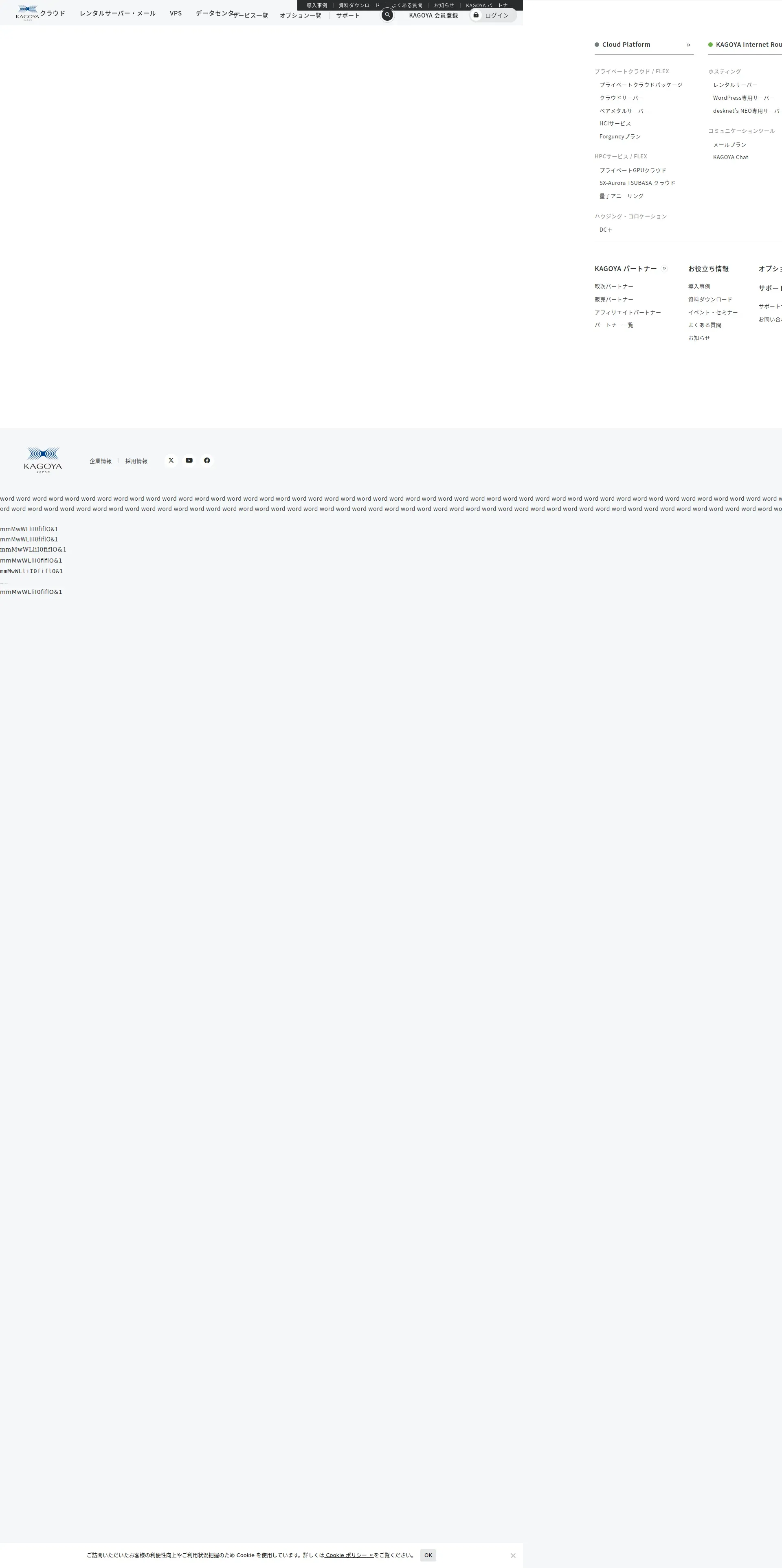Click 資料ダウンロード in top bar

359,5
